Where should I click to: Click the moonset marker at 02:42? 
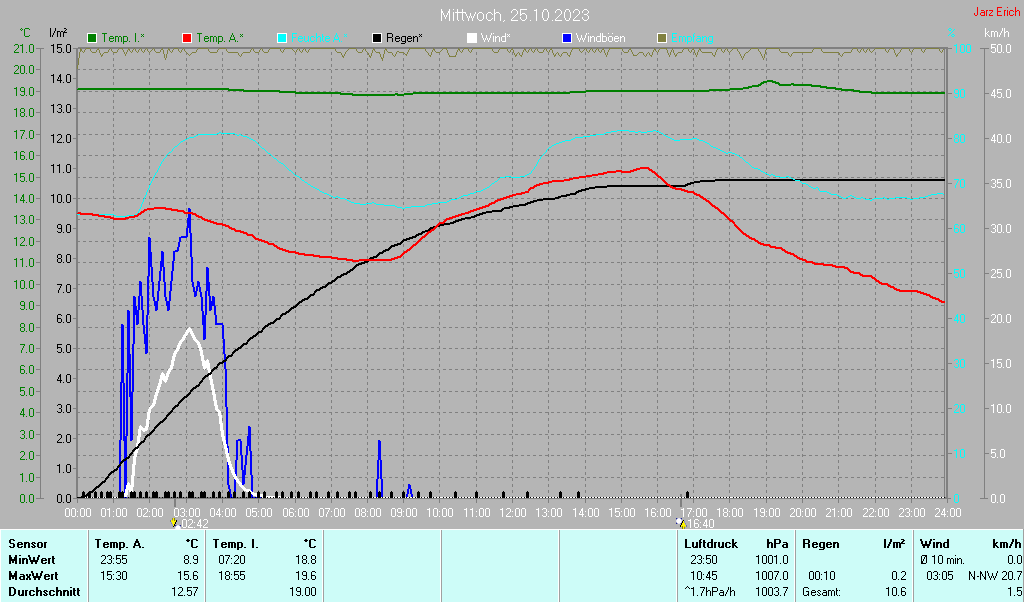tap(175, 522)
